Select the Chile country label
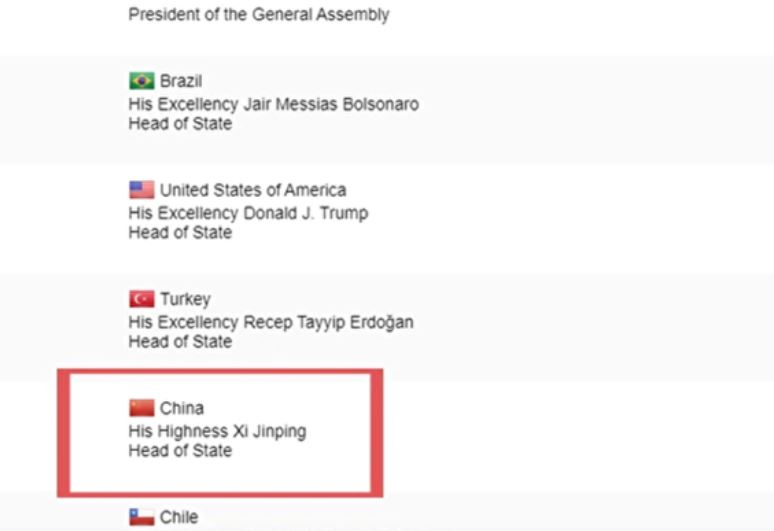Screen dimensions: 774x531 pos(179,517)
